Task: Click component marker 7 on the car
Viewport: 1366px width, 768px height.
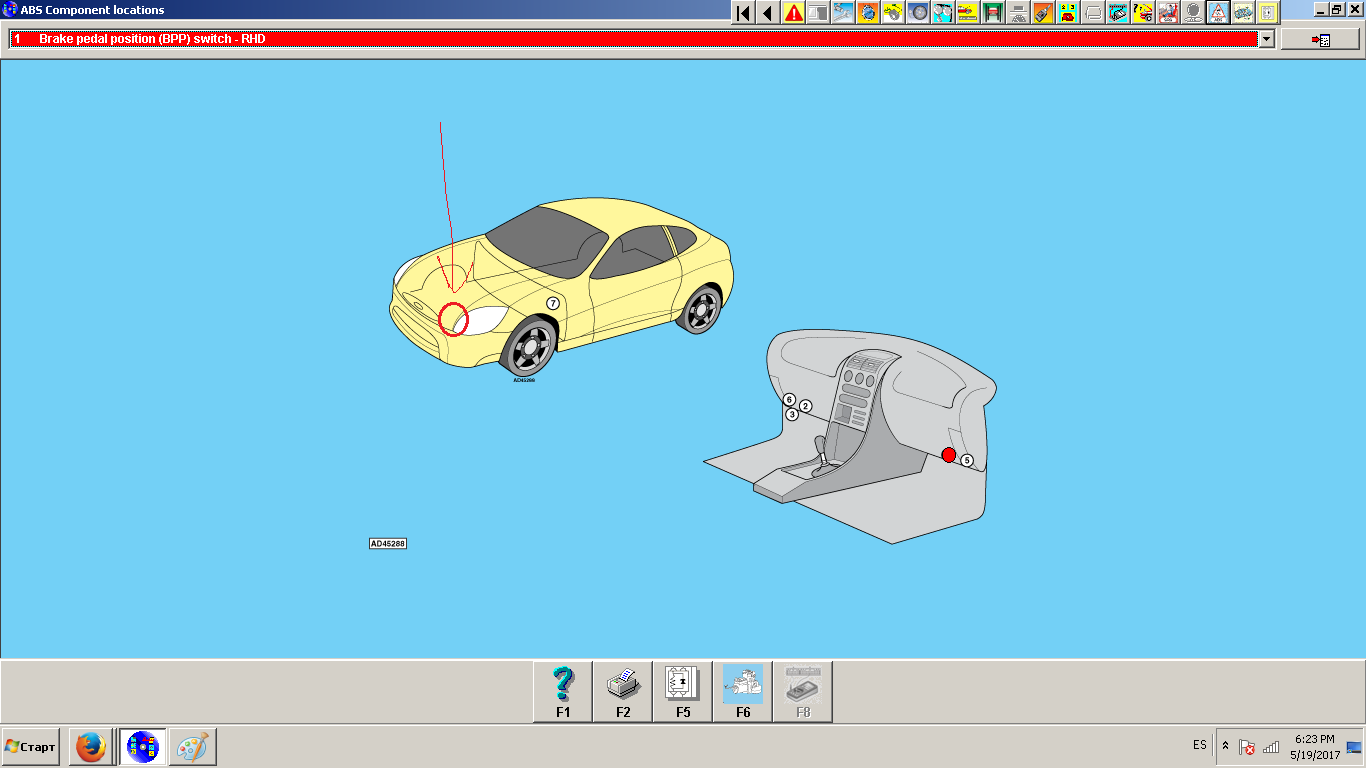Action: 553,303
